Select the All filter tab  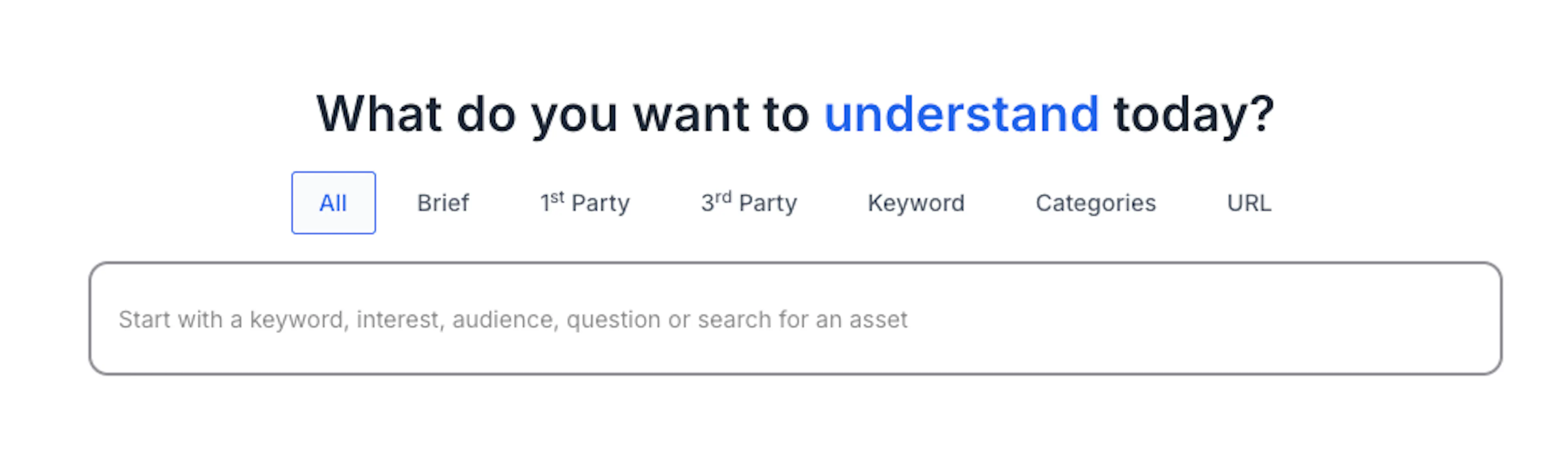(333, 202)
